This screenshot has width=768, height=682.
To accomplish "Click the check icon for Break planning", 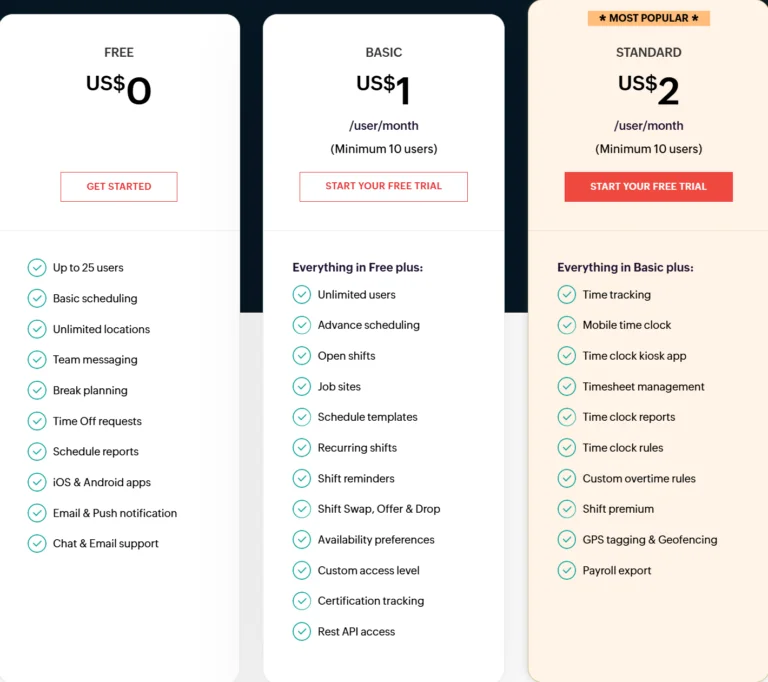I will (x=37, y=390).
